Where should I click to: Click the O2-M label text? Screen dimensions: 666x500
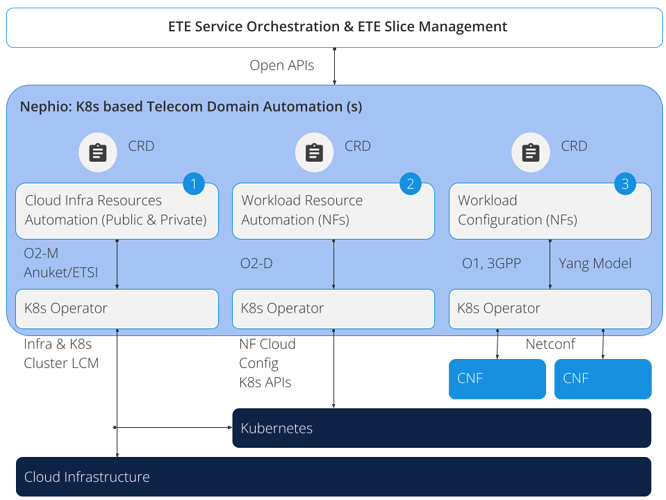(x=41, y=253)
